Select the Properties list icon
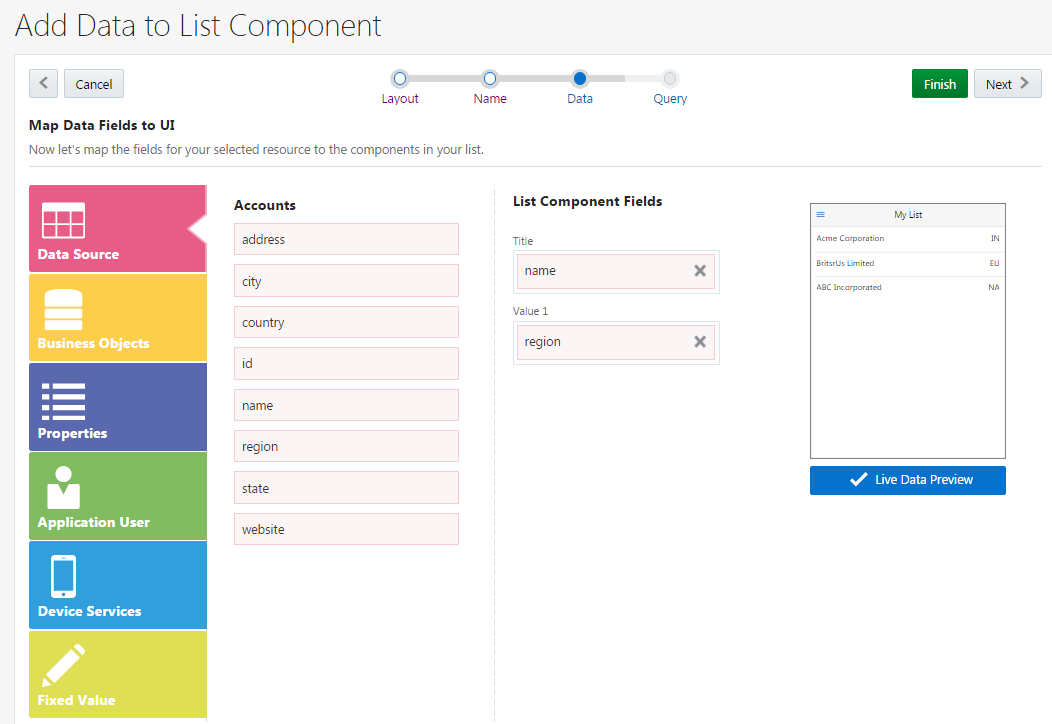The image size is (1052, 724). (x=63, y=400)
